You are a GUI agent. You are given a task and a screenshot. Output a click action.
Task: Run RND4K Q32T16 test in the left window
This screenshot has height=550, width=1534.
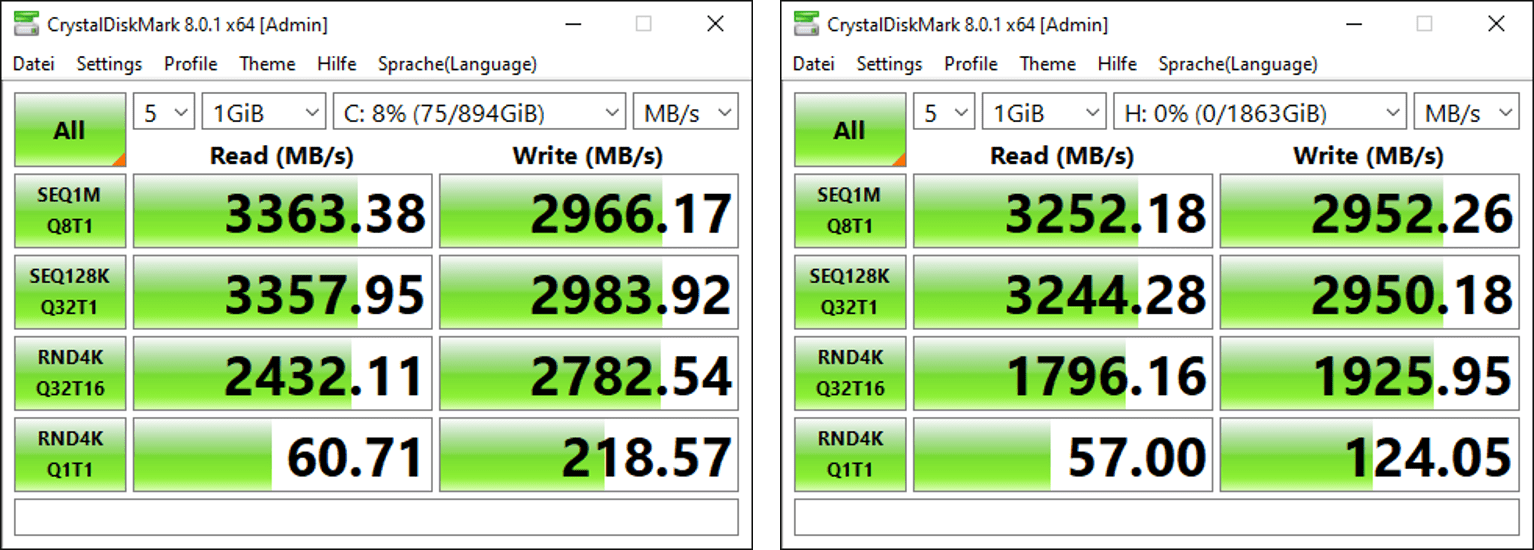click(70, 374)
